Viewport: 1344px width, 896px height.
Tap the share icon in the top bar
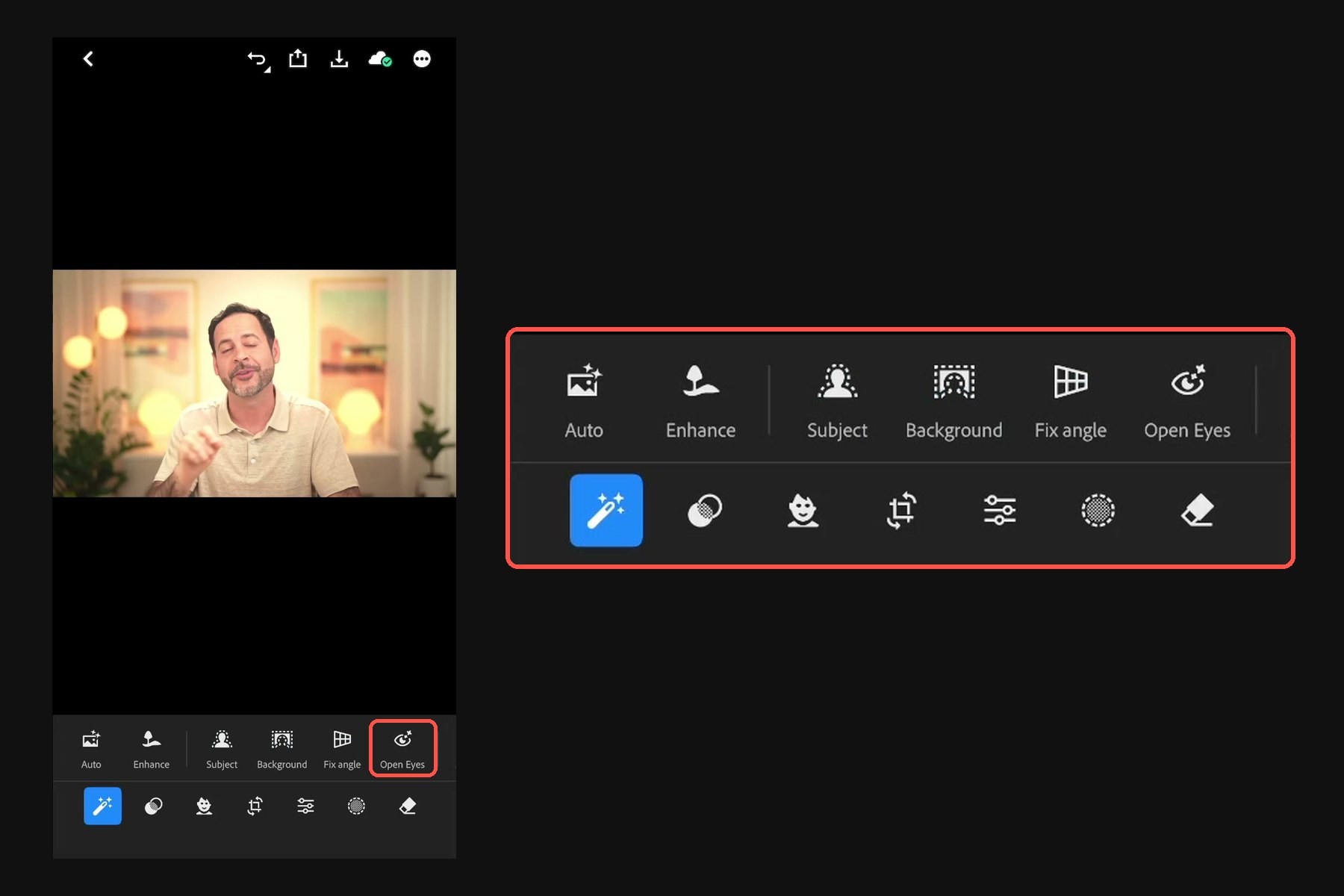298,58
